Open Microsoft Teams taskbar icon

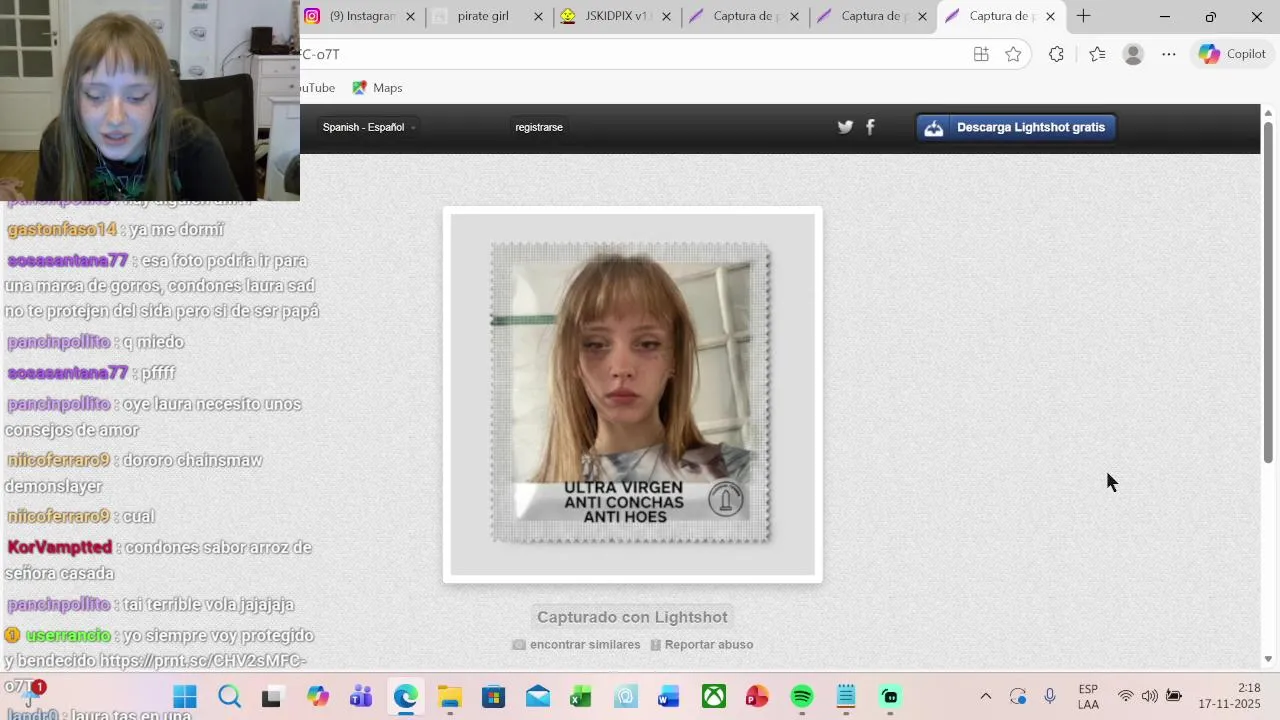(361, 696)
